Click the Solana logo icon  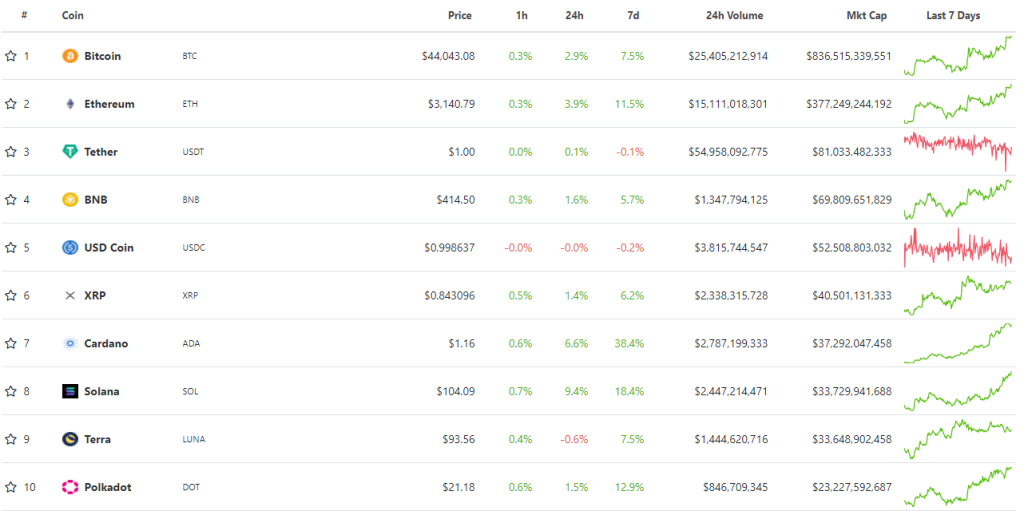click(70, 391)
